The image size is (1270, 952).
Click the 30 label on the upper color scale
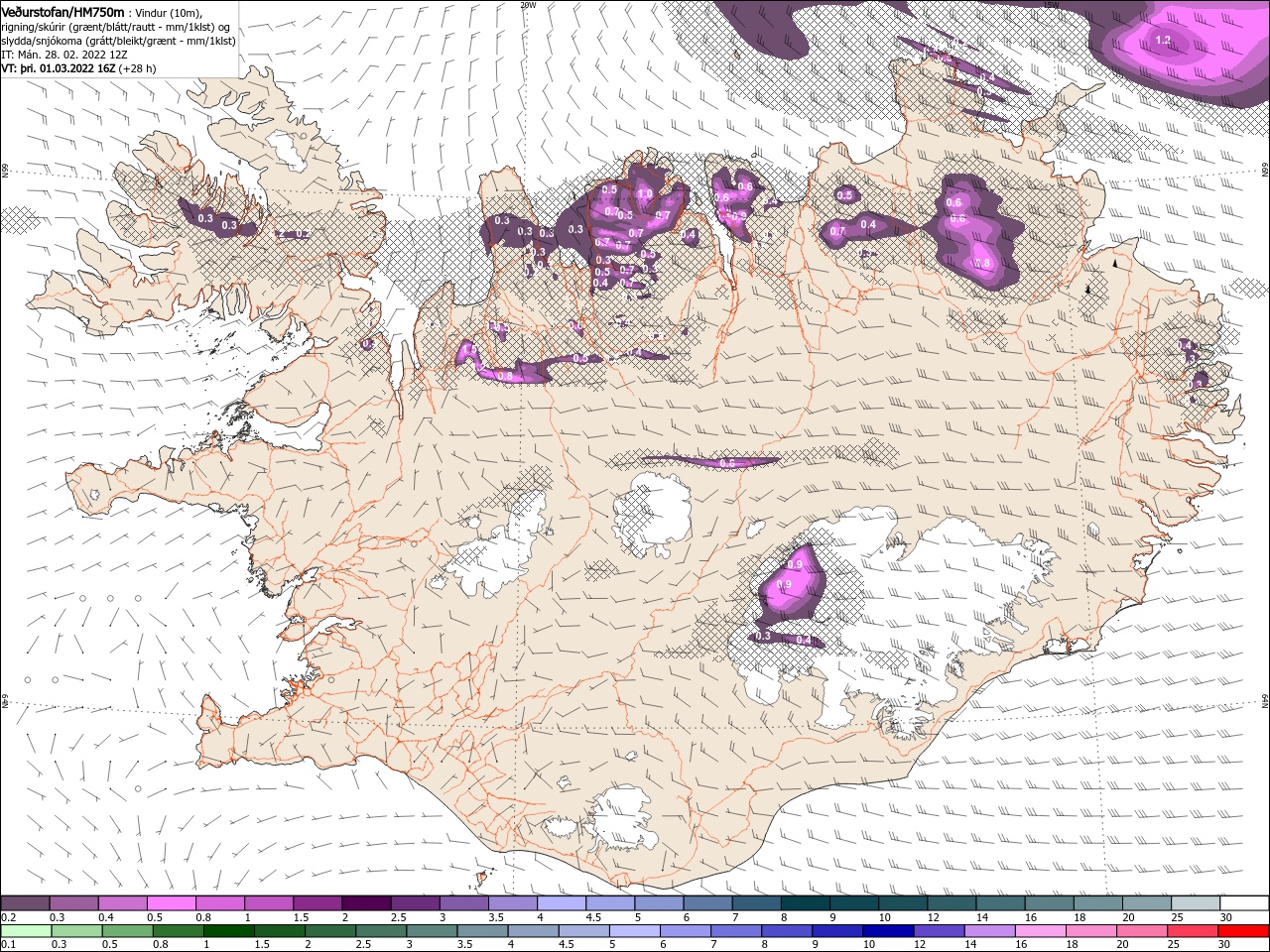[1226, 917]
